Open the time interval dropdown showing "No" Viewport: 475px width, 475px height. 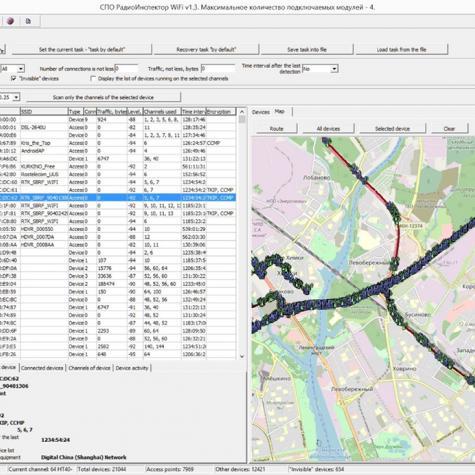coord(320,69)
